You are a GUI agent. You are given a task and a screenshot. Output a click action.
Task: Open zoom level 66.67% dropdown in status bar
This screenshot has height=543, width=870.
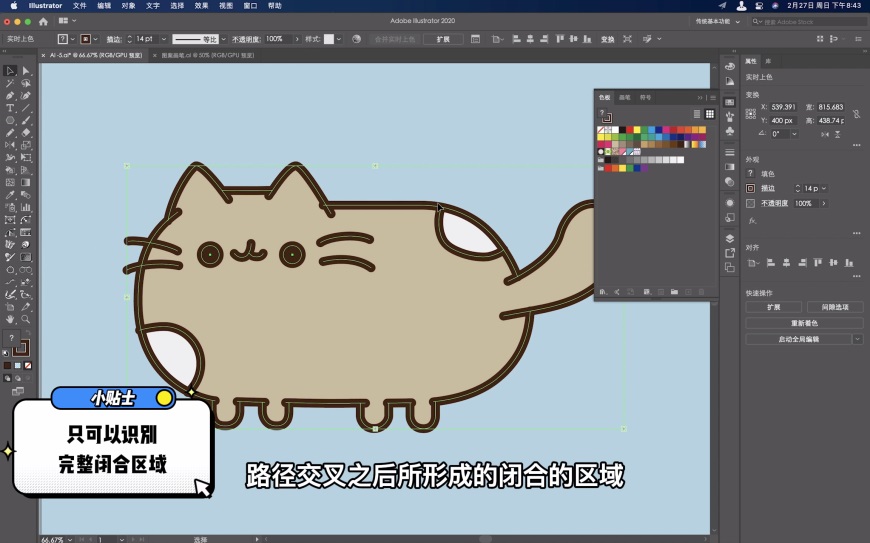pos(70,540)
